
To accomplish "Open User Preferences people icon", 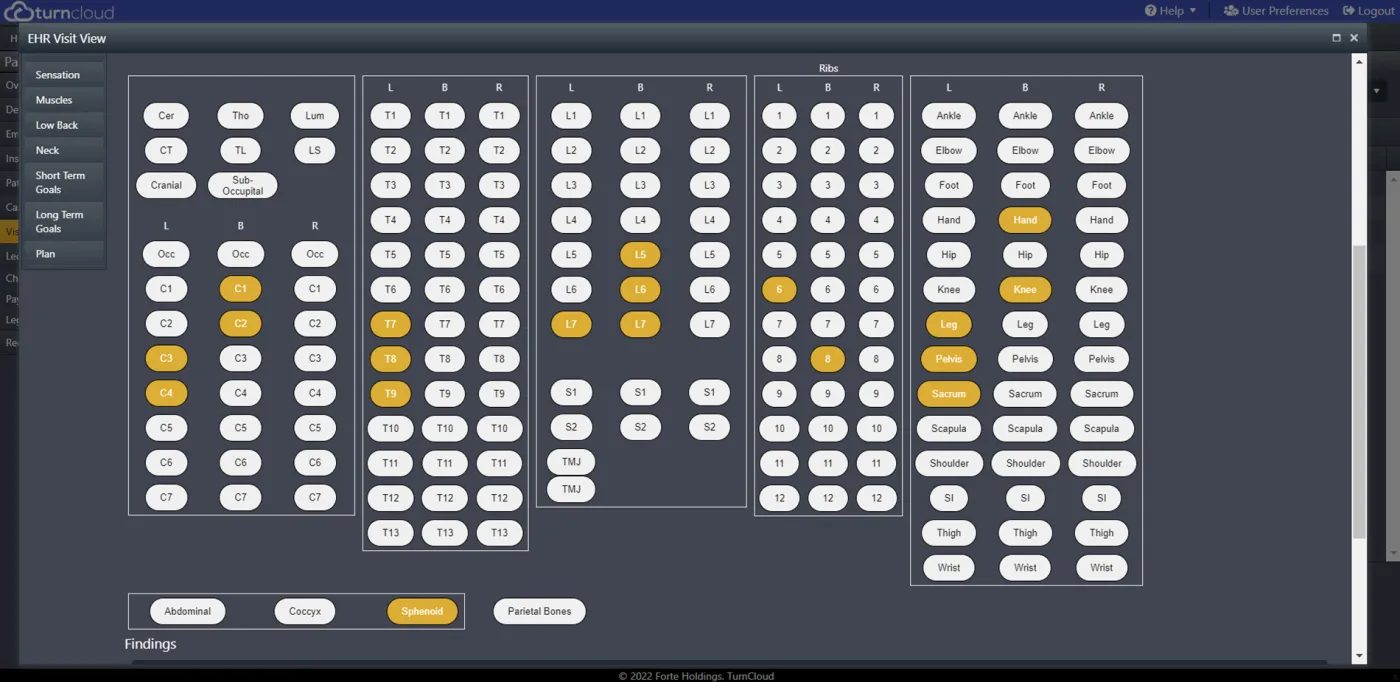I will (1231, 11).
